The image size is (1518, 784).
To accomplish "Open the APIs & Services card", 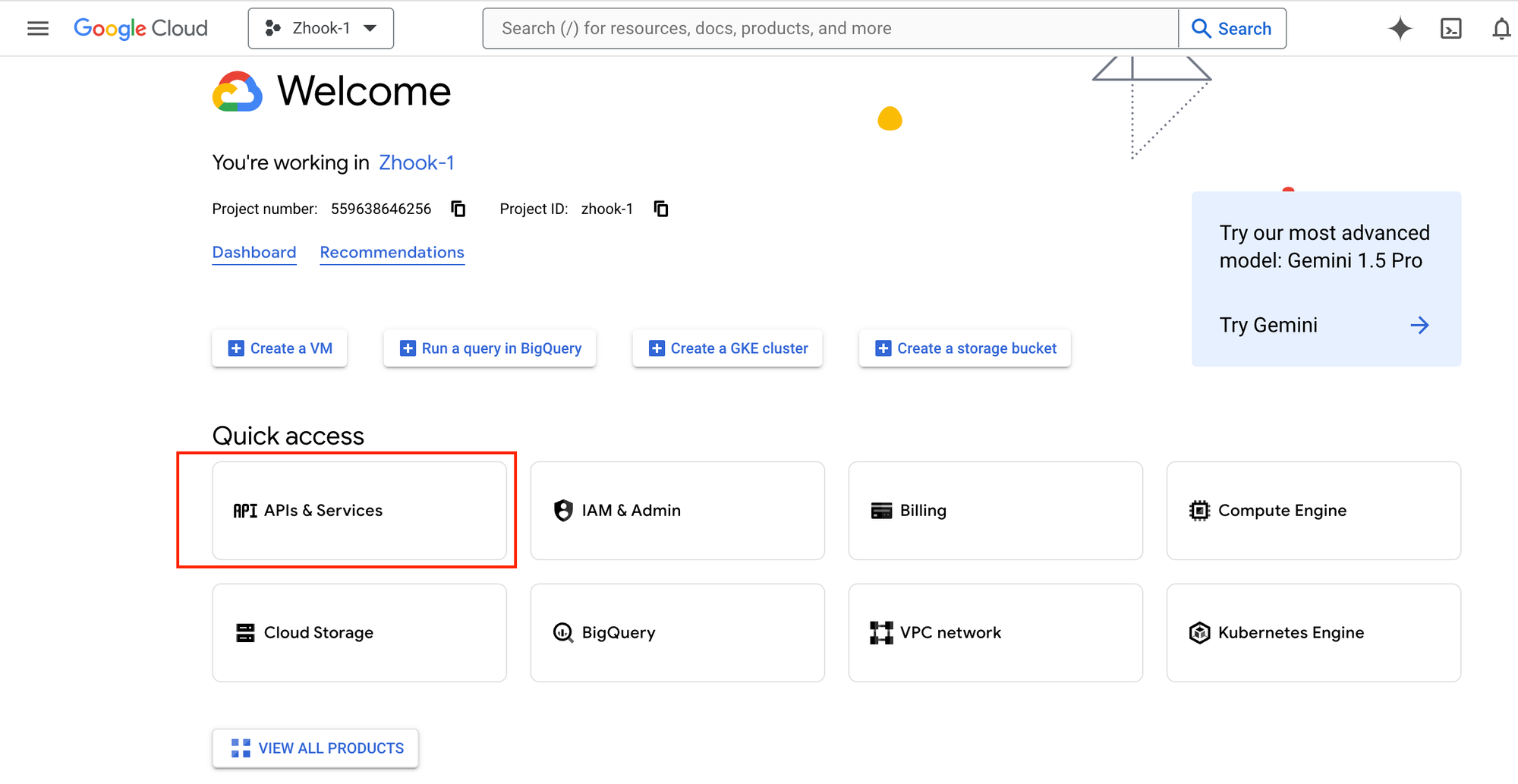I will click(359, 511).
